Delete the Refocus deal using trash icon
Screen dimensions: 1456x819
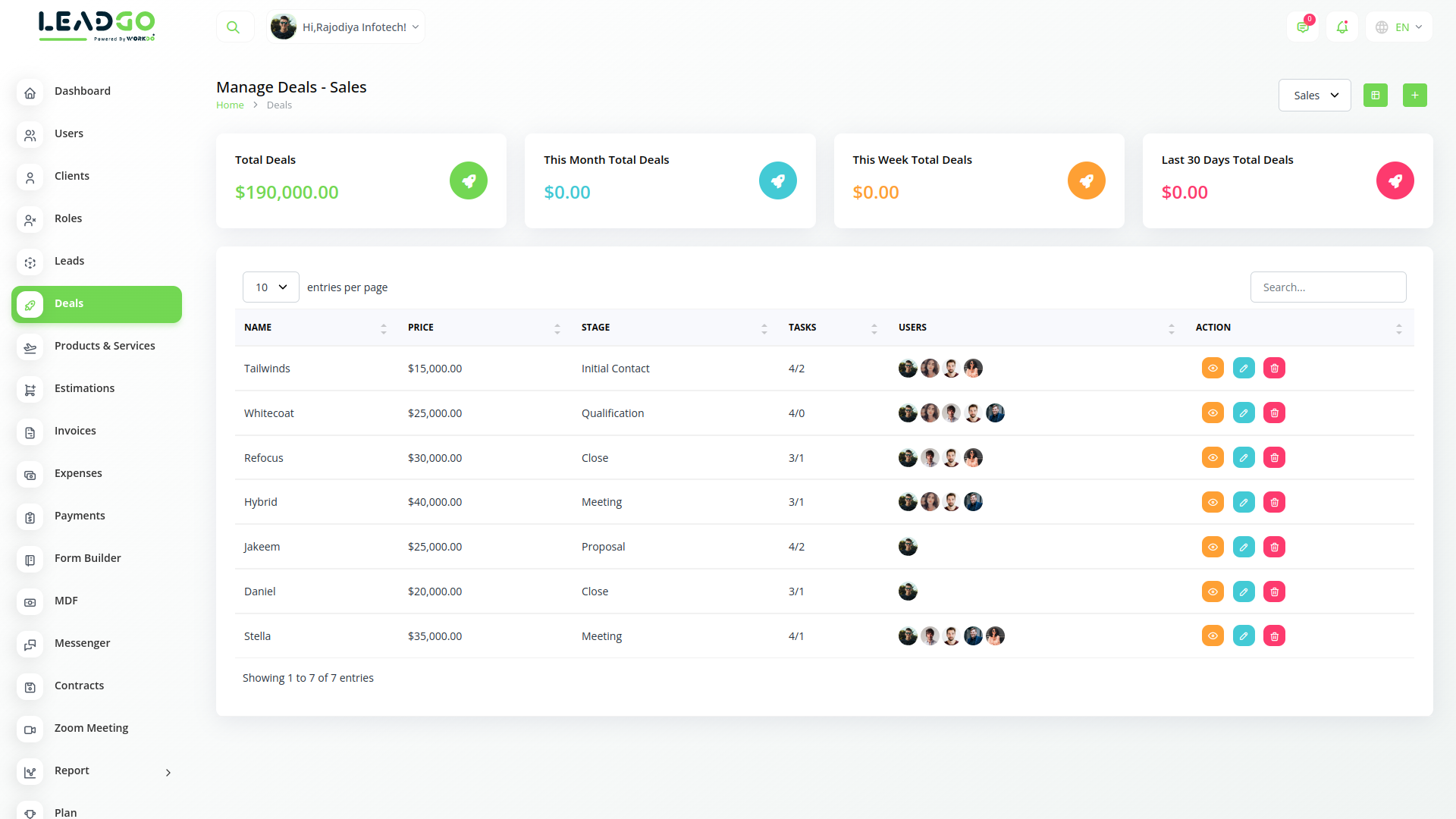(x=1274, y=458)
